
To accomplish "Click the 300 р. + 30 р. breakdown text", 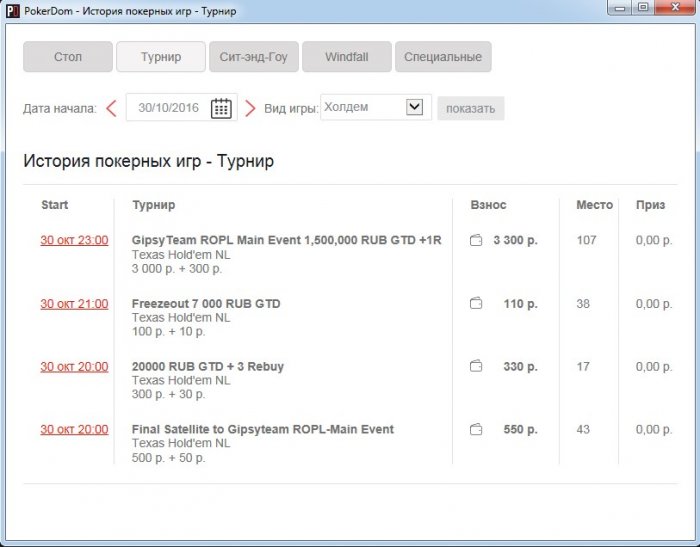I will tap(168, 394).
